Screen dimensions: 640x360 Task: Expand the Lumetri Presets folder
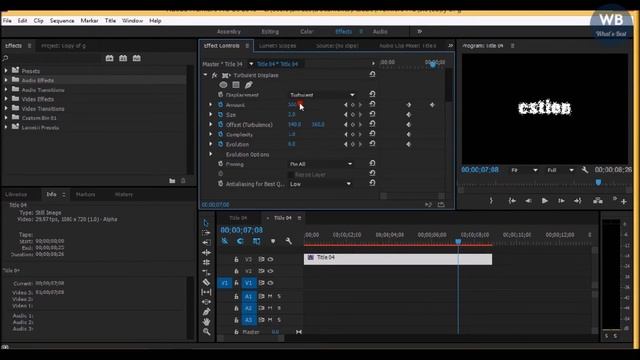(x=6, y=127)
